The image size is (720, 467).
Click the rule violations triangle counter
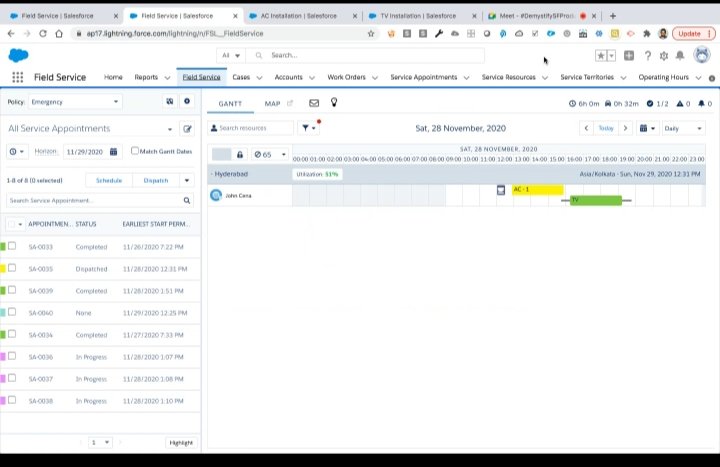[x=683, y=104]
